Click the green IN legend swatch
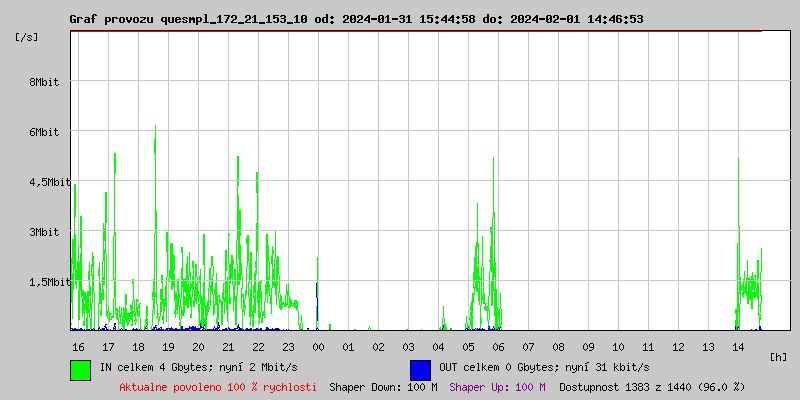 [80, 369]
